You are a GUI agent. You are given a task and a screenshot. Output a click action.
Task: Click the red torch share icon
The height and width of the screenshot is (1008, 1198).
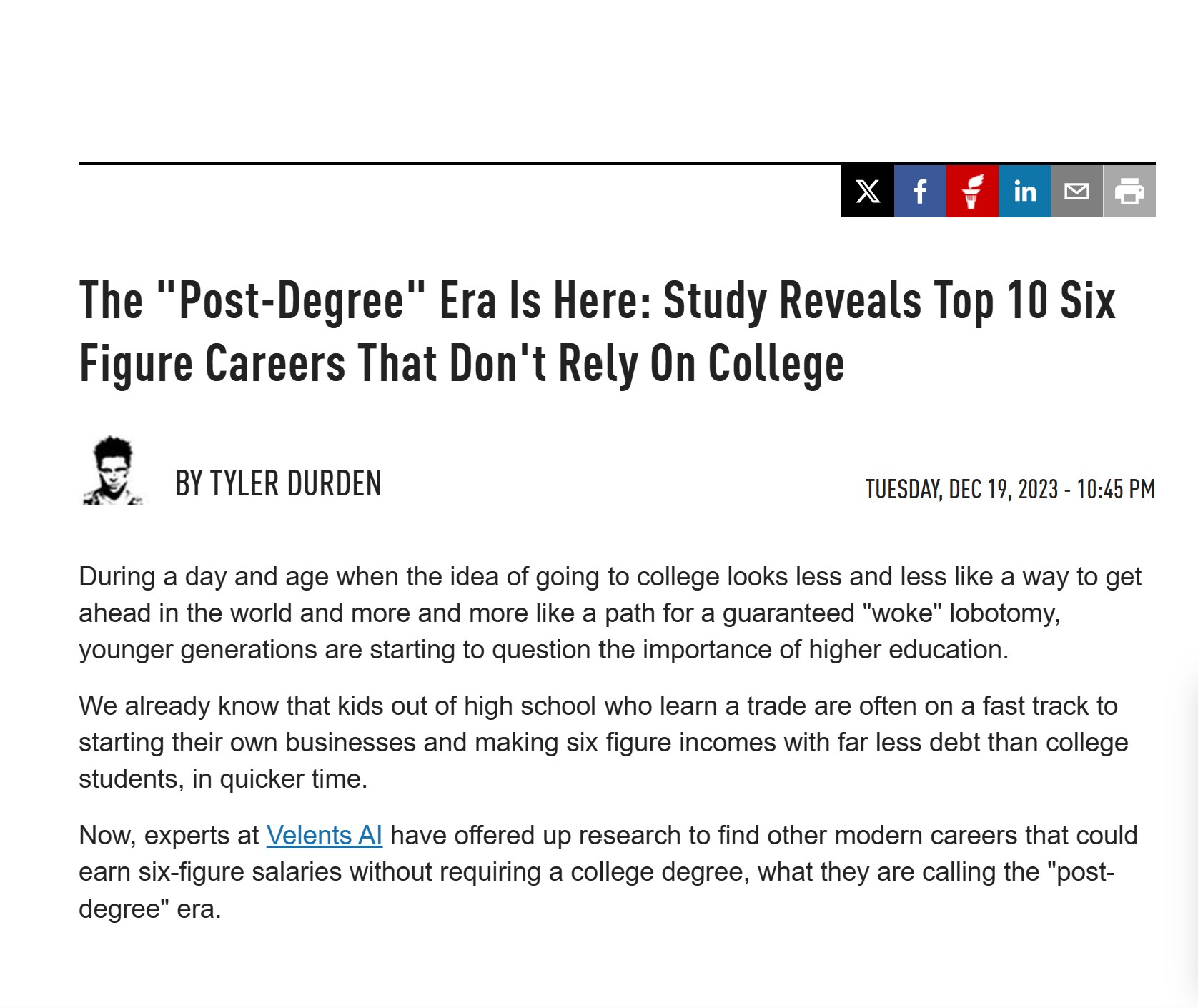tap(972, 191)
